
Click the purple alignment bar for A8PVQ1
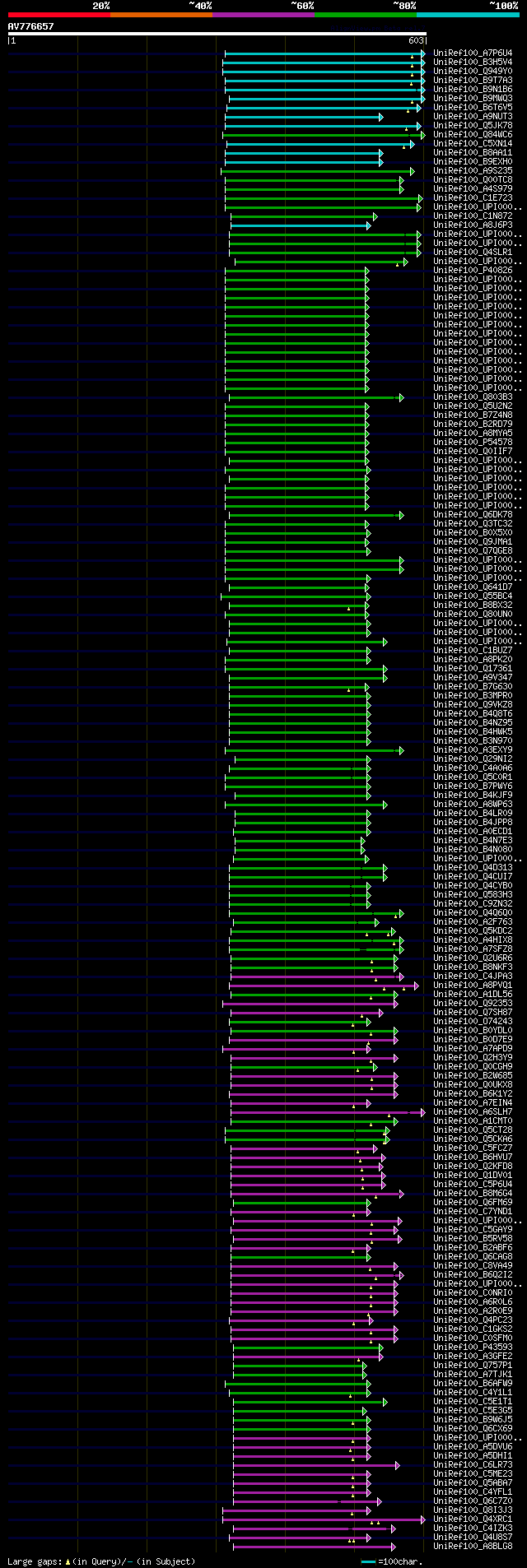point(324,986)
